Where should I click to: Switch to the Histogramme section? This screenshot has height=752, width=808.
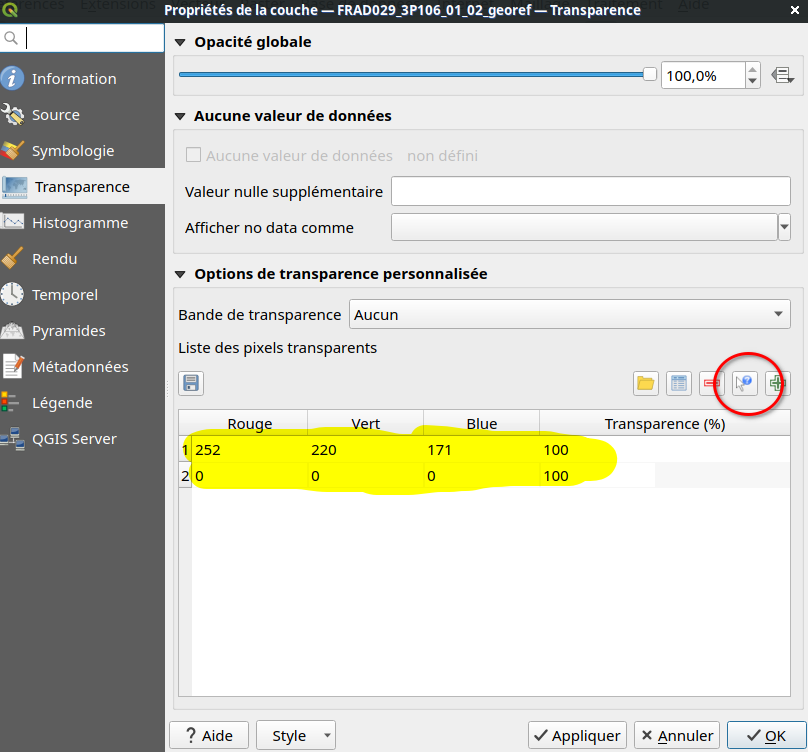80,223
